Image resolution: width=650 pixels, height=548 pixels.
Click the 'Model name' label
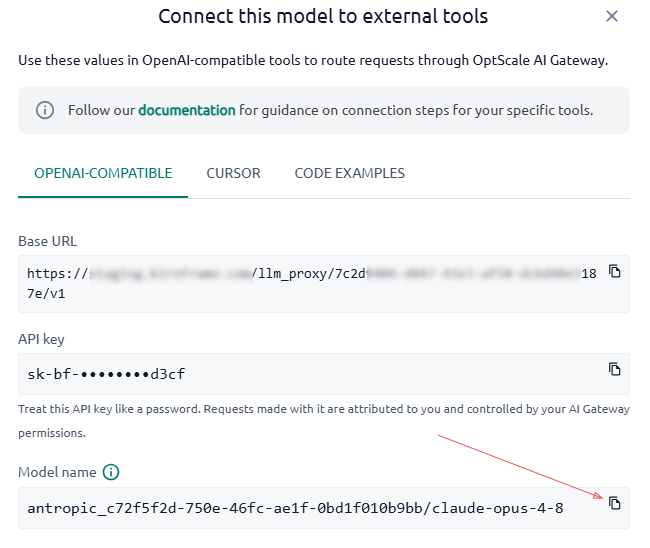pos(57,472)
